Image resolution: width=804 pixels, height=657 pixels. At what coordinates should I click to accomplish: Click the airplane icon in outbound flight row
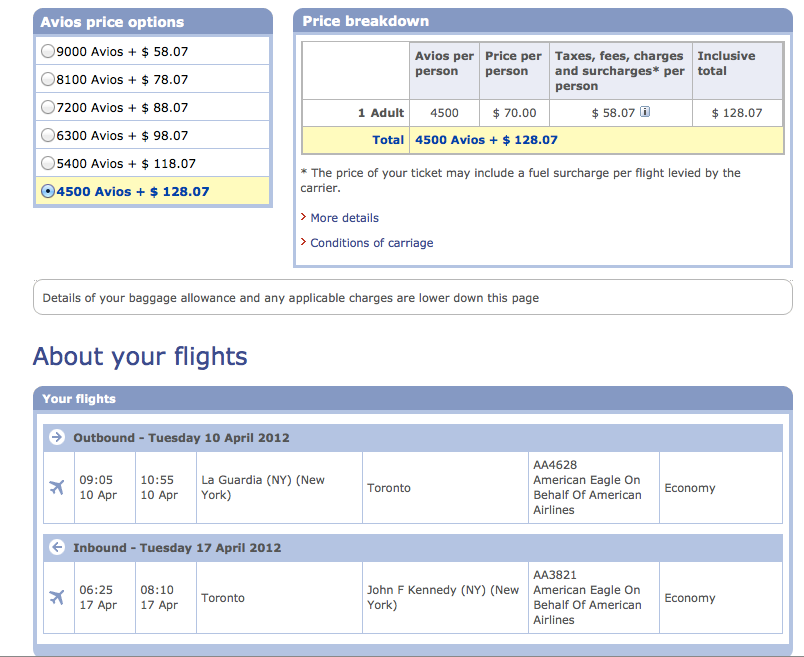56,487
